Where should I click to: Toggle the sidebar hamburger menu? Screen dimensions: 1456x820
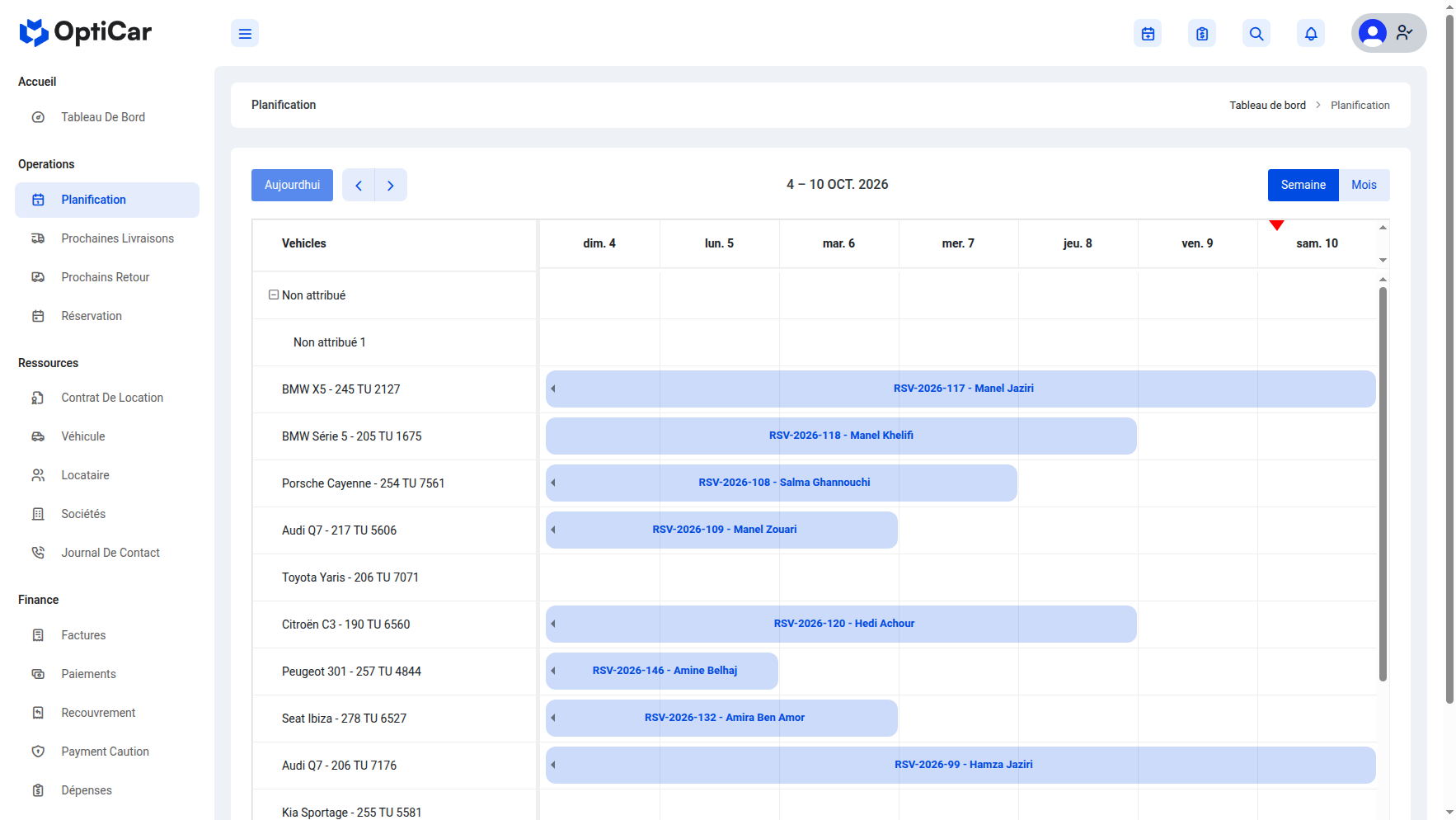tap(245, 34)
